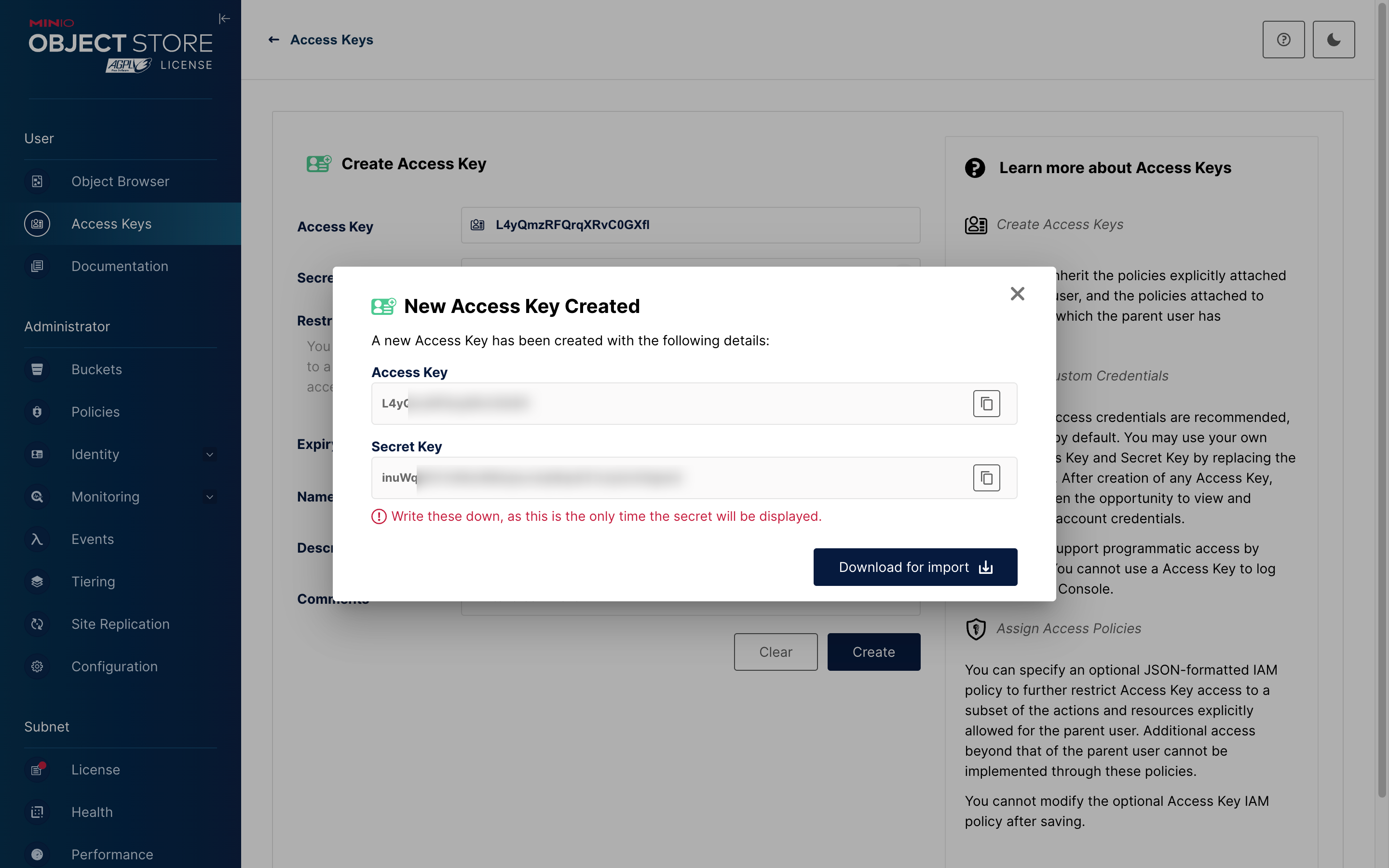Close the New Access Key Created dialog
Viewport: 1389px width, 868px height.
[1017, 294]
